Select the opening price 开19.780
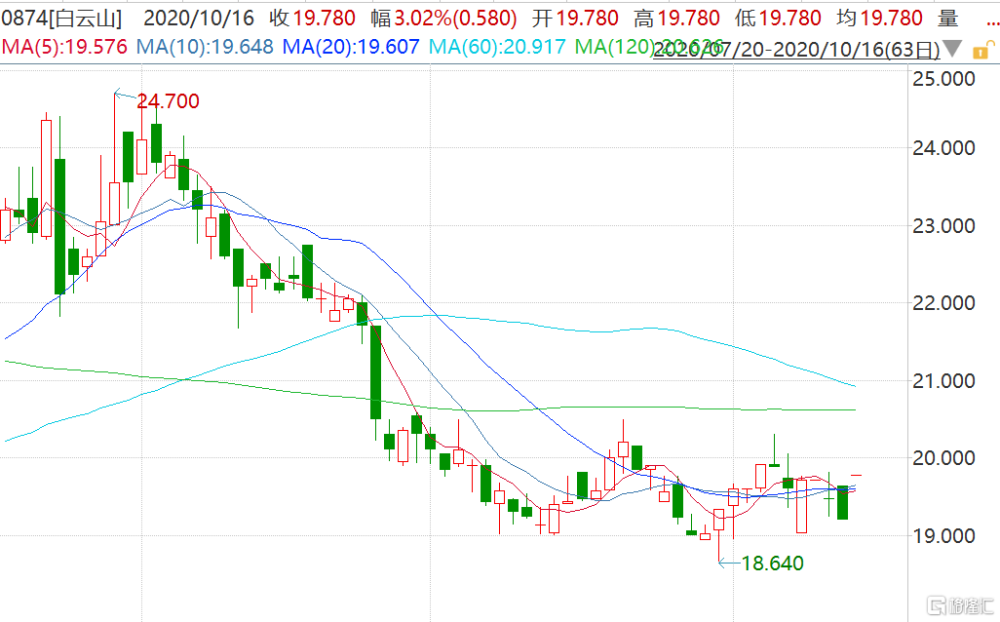The image size is (1000, 622). point(575,18)
